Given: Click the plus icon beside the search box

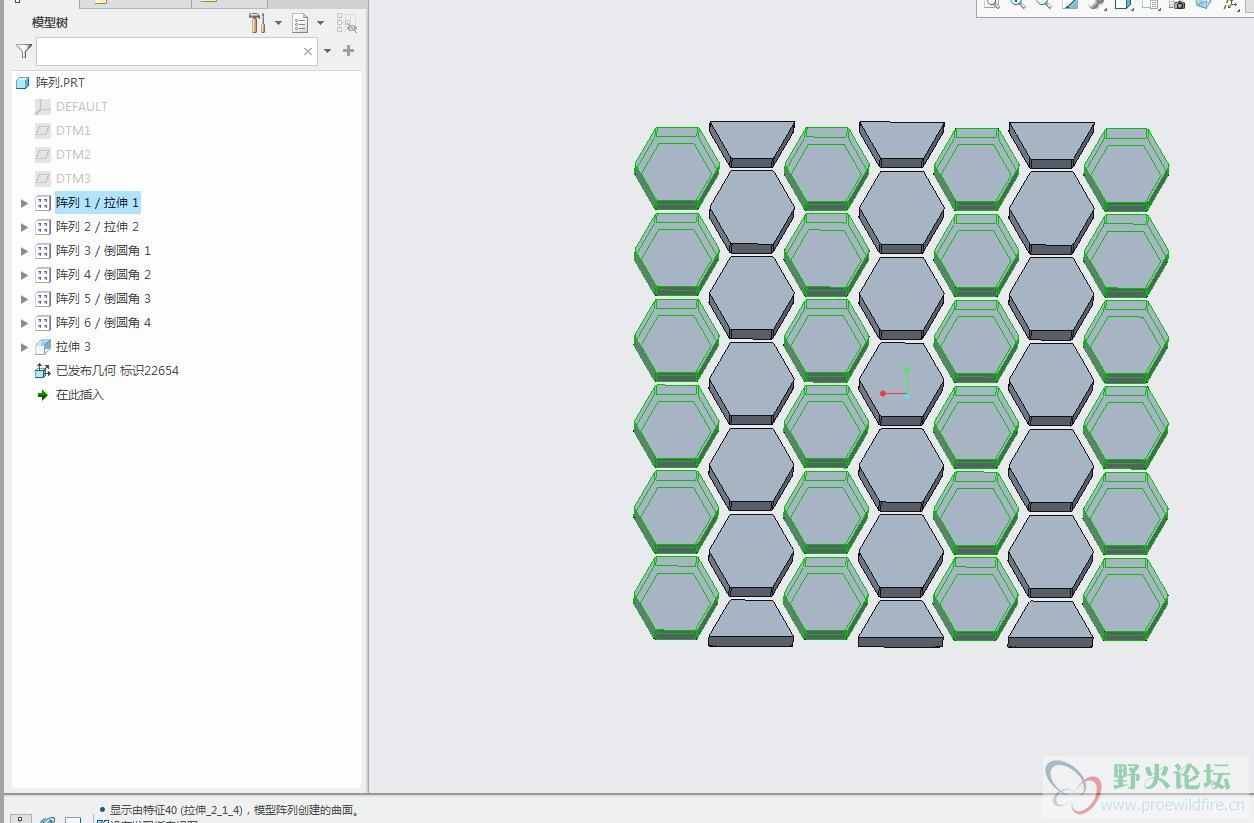Looking at the screenshot, I should (348, 50).
